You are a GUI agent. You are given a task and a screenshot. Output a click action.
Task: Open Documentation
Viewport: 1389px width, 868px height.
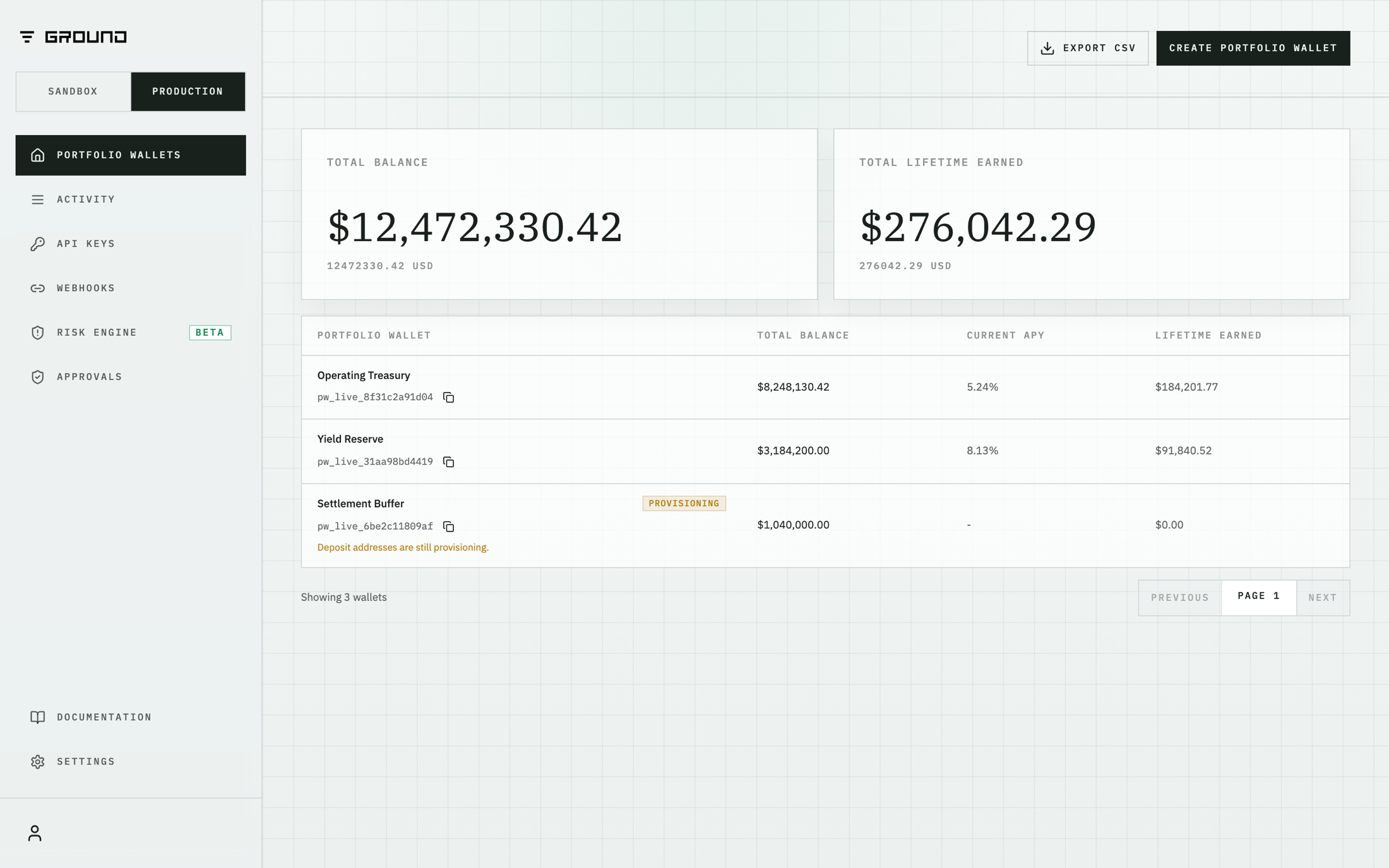tap(131, 717)
